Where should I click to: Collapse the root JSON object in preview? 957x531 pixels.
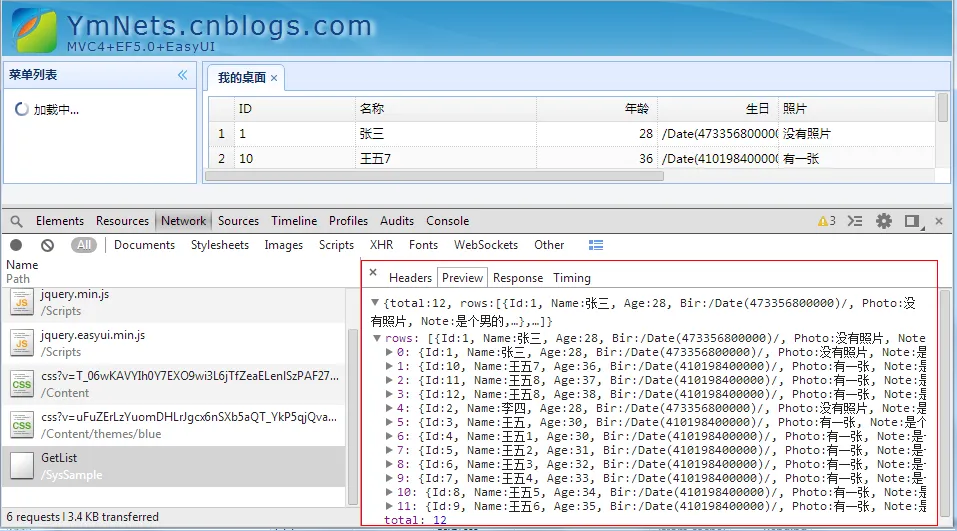[375, 303]
